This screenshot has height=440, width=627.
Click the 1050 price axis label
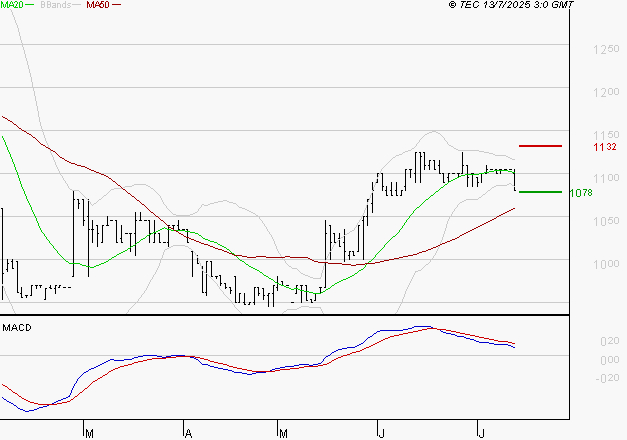605,221
